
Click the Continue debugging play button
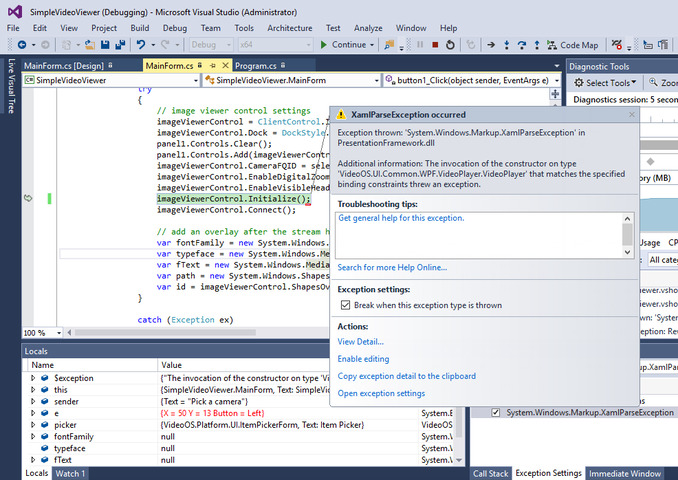coord(325,45)
